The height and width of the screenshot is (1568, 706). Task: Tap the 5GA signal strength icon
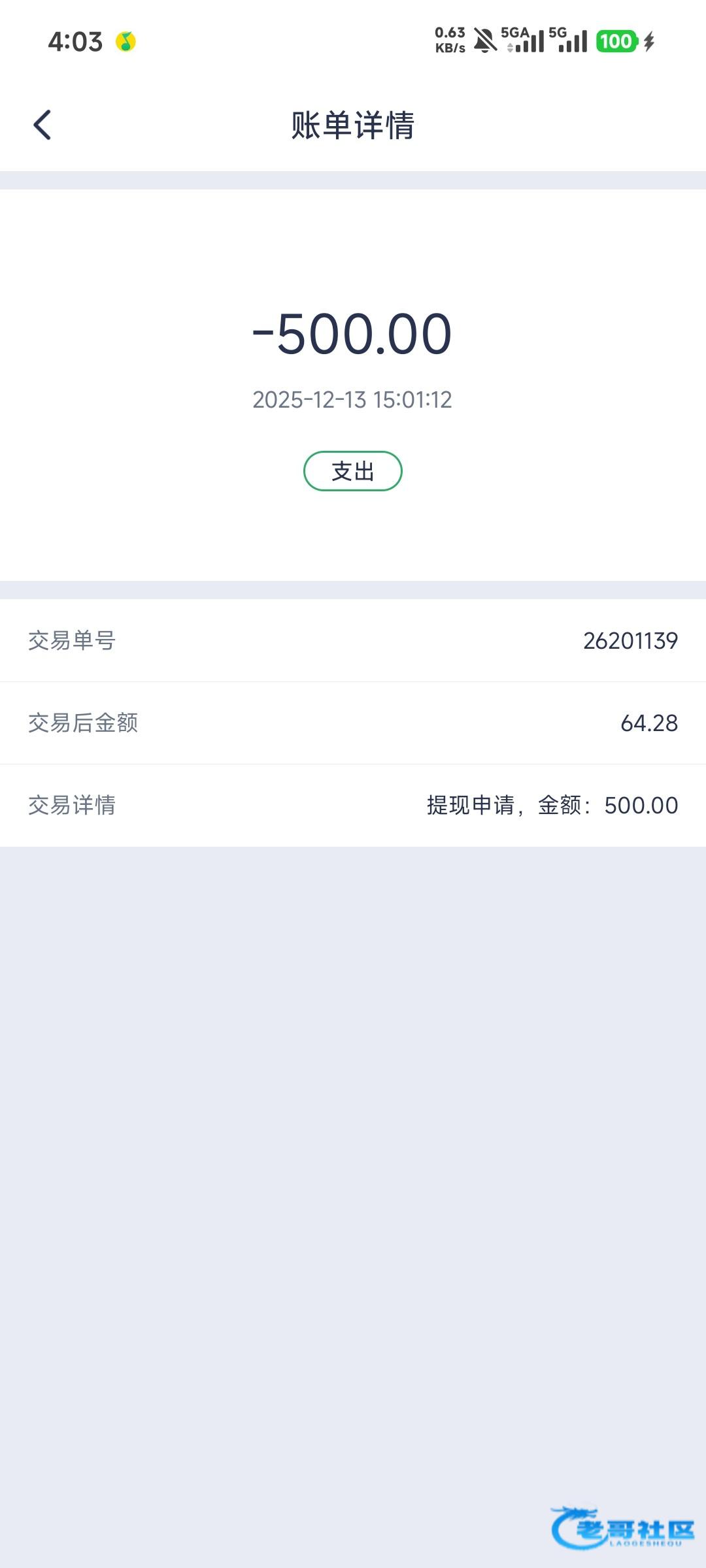[523, 41]
